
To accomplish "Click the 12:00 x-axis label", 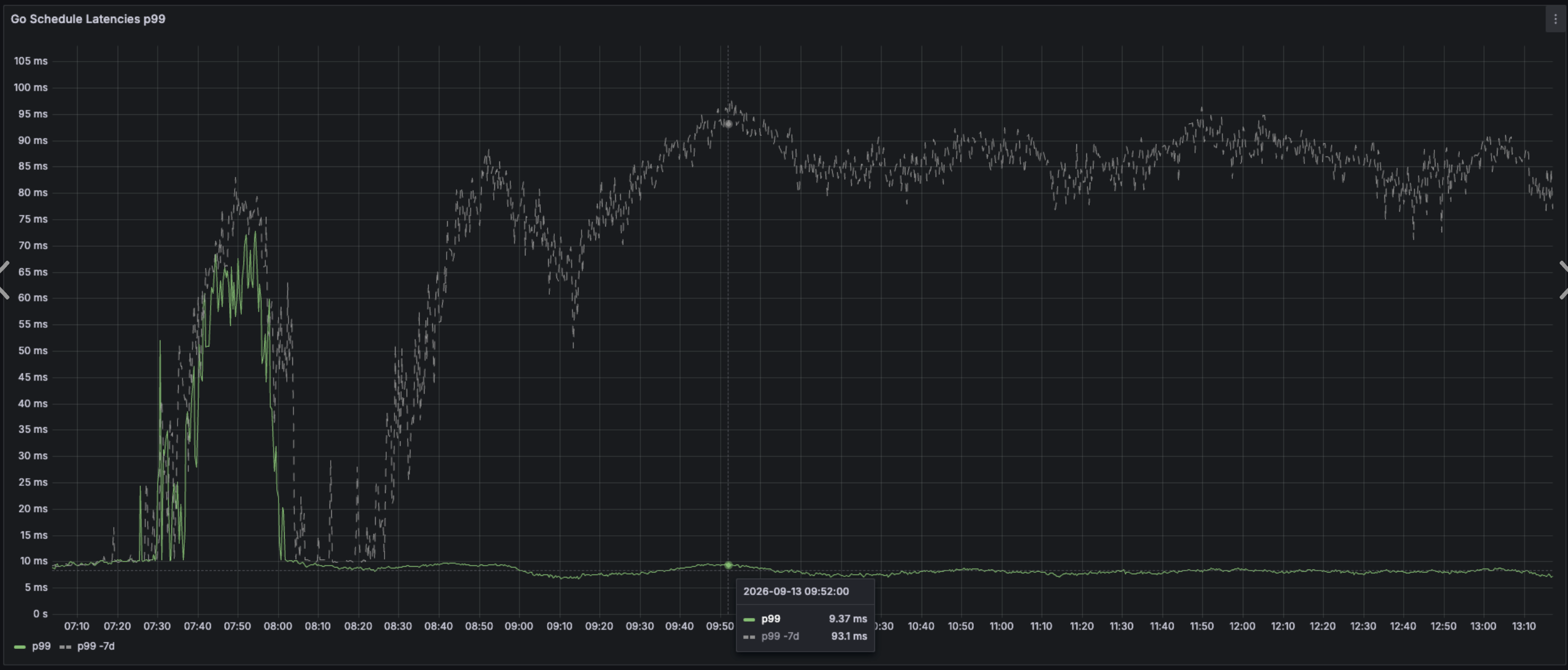I will (x=1242, y=626).
